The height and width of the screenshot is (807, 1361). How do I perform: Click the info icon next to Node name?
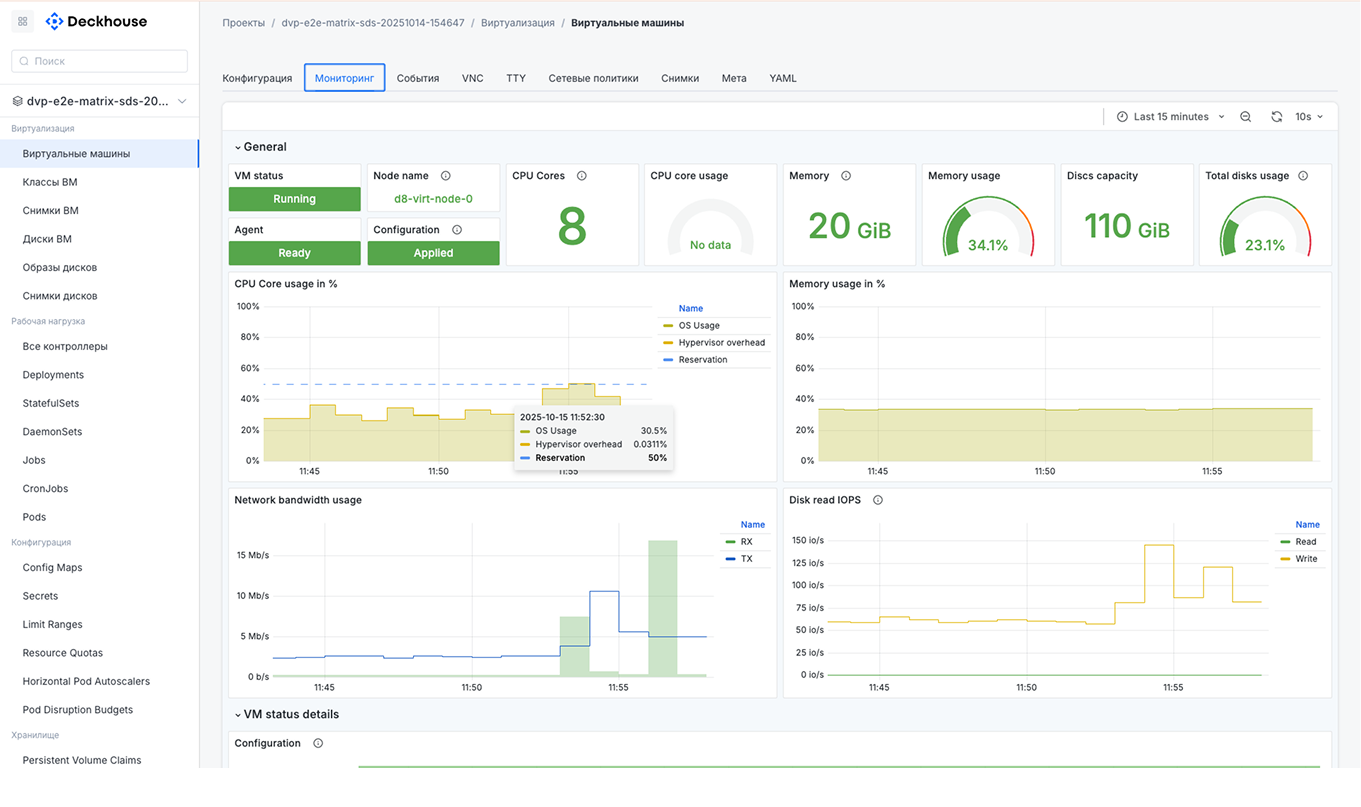[446, 176]
